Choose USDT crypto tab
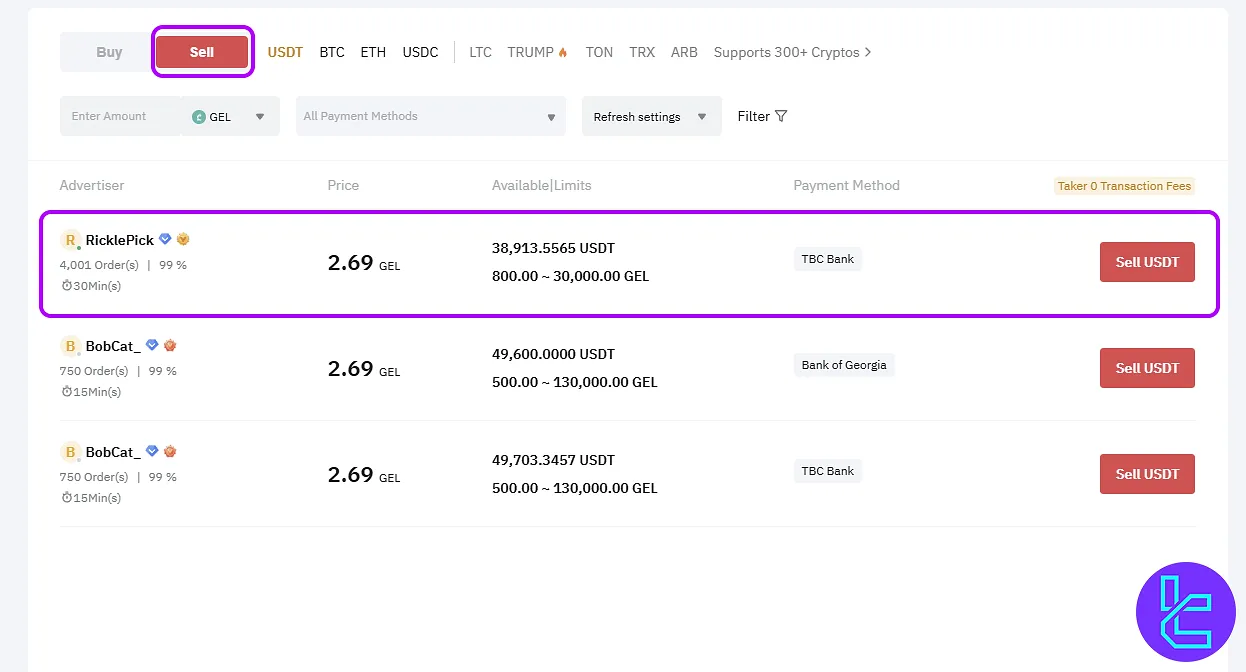1246x672 pixels. click(285, 52)
